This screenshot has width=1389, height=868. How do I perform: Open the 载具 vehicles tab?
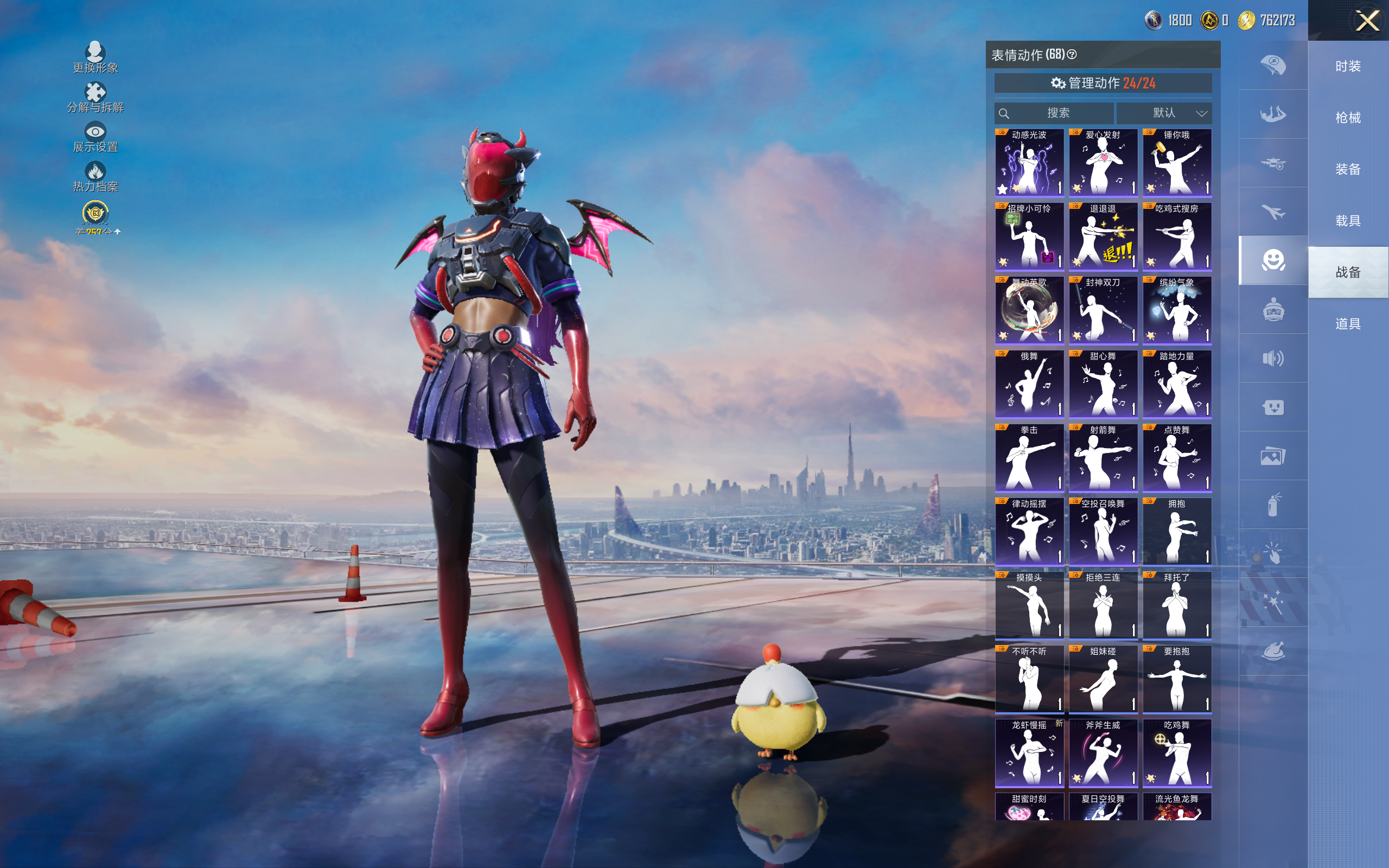1348,220
